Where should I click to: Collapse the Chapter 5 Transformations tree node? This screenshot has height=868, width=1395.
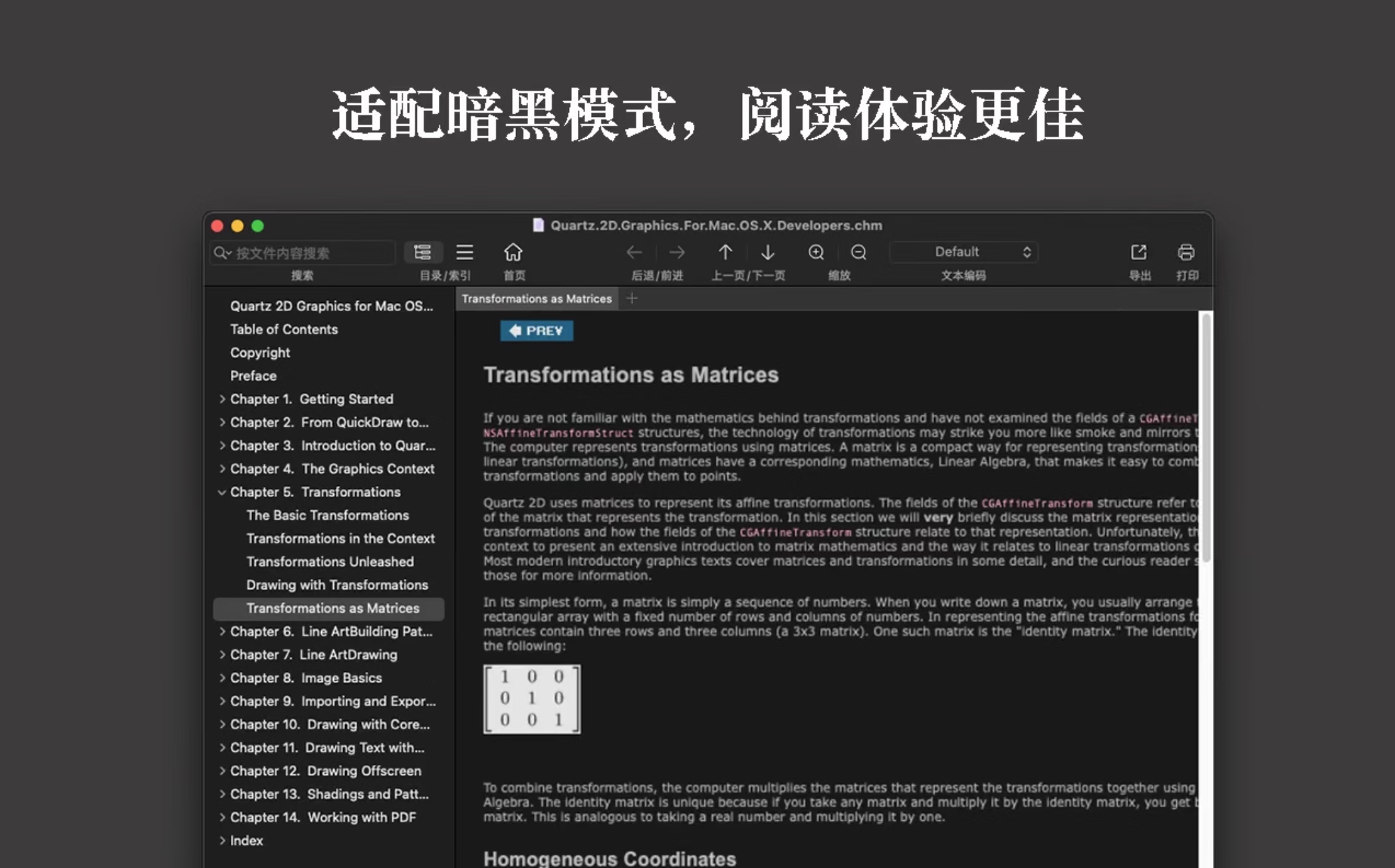pyautogui.click(x=221, y=492)
